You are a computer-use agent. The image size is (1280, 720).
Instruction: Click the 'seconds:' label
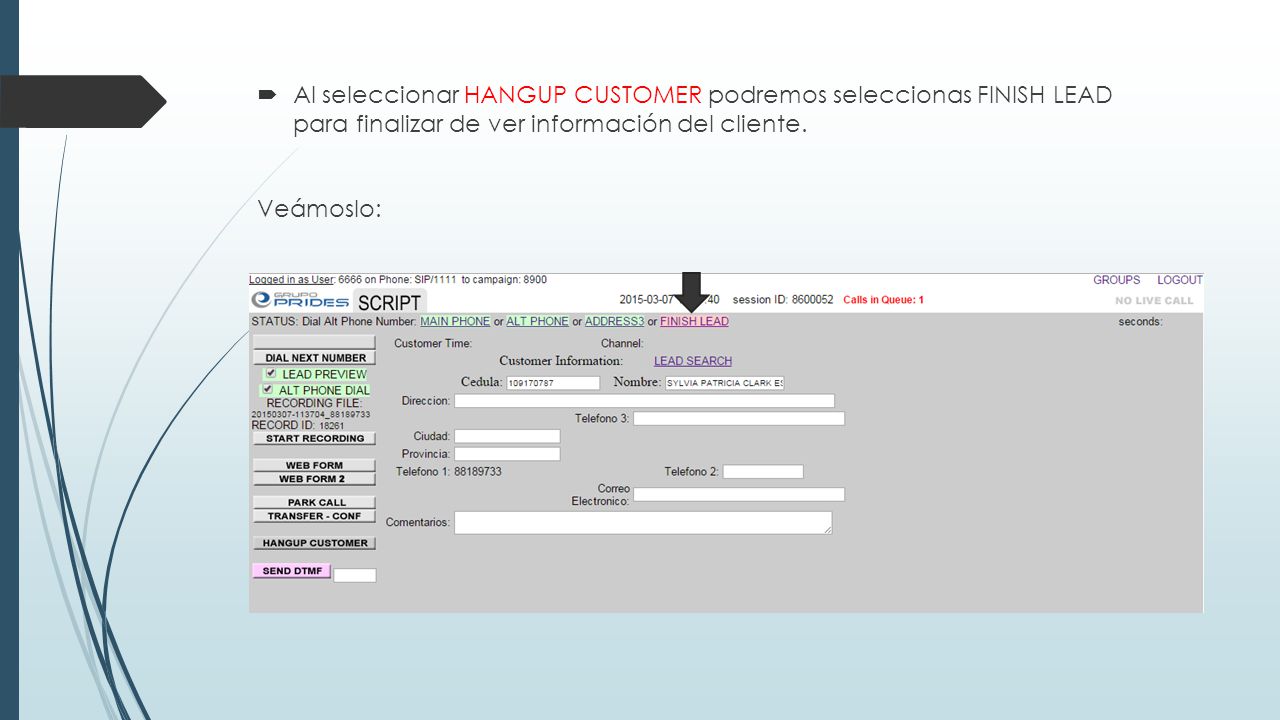click(1140, 322)
